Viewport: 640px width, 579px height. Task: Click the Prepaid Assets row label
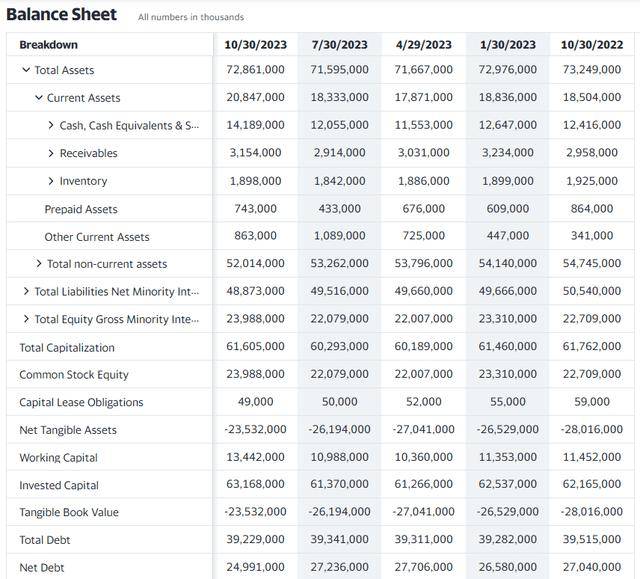coord(81,209)
